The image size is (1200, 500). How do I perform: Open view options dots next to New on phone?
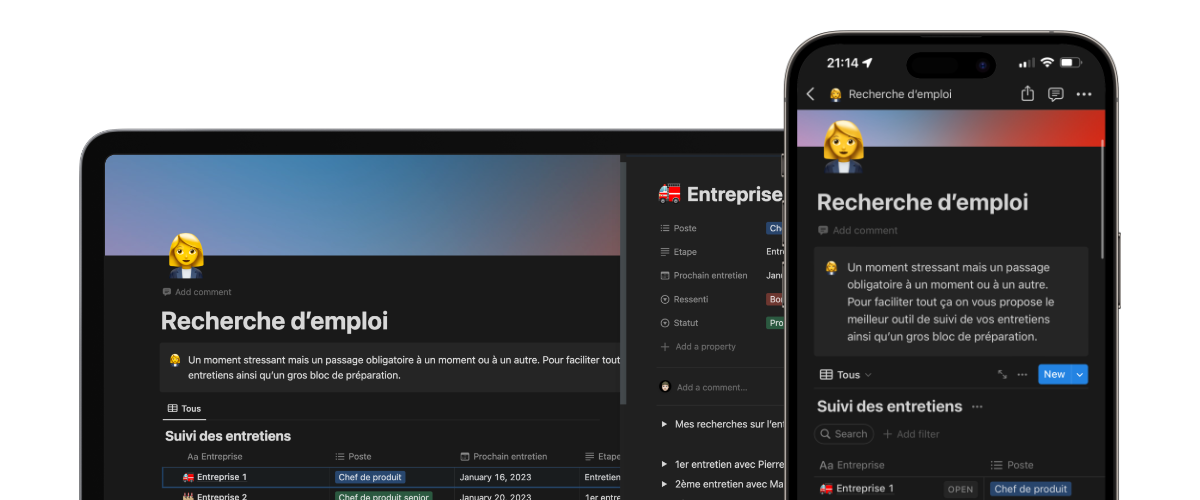click(1022, 374)
